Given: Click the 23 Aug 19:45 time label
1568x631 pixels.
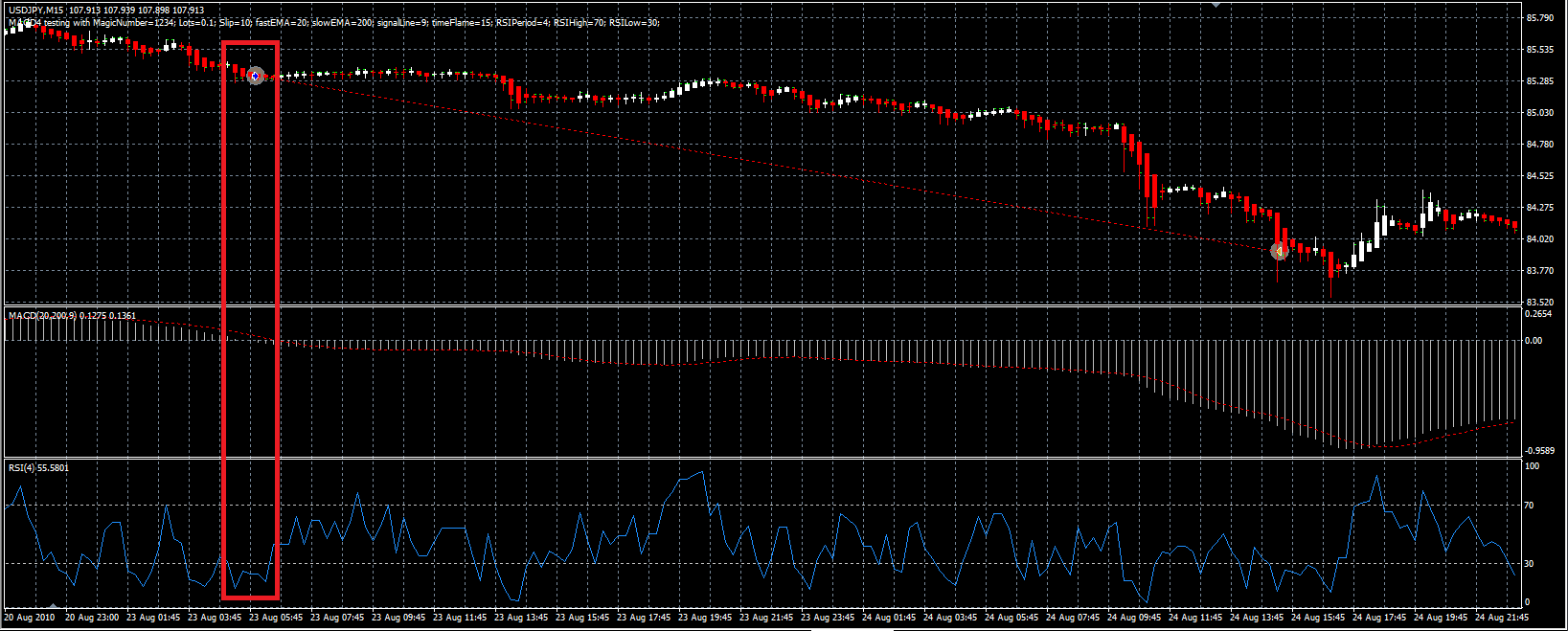Looking at the screenshot, I should (x=705, y=618).
